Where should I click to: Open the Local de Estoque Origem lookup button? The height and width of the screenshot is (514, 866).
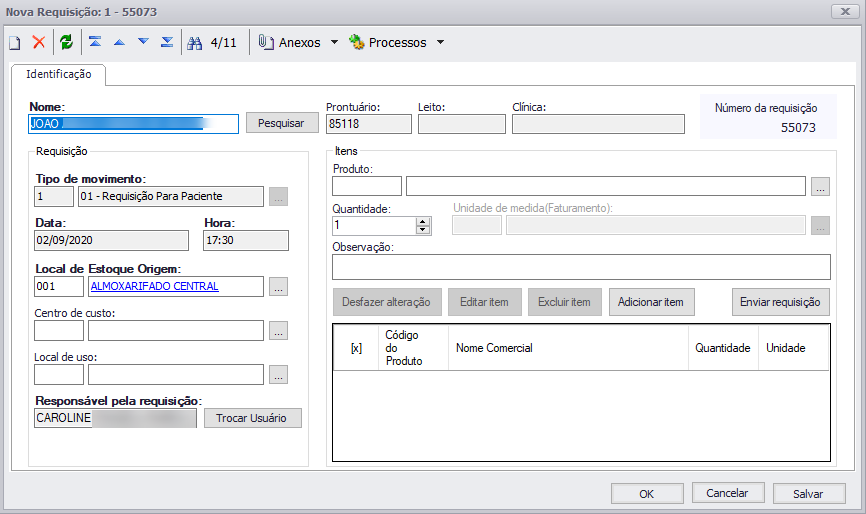point(278,287)
